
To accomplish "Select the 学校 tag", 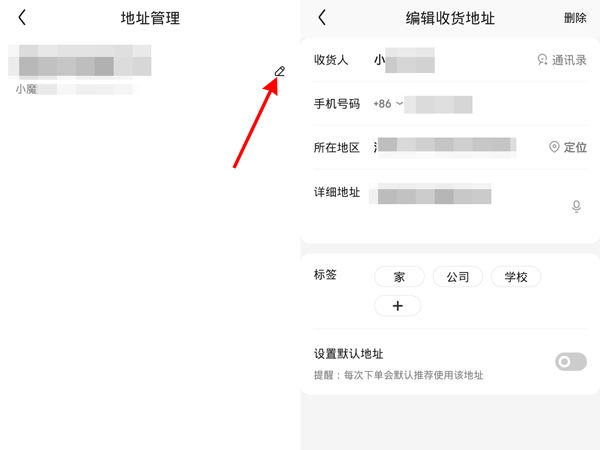I will (516, 277).
